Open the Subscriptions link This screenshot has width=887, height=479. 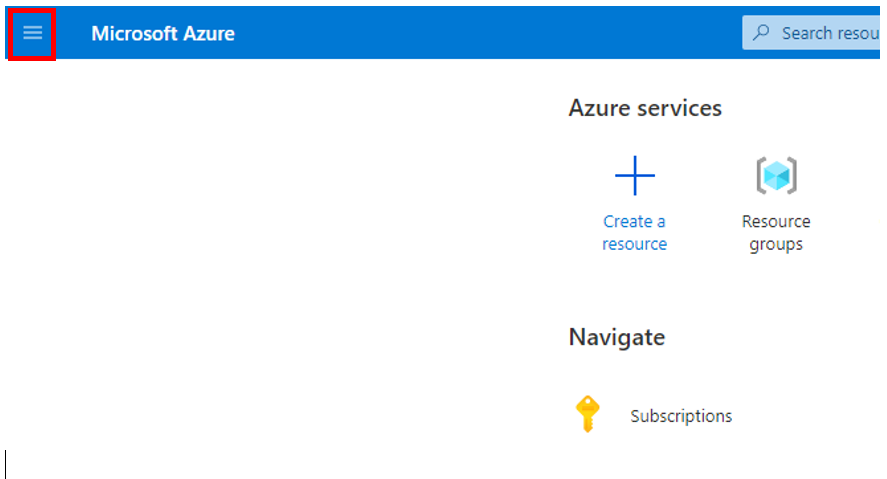click(x=681, y=416)
